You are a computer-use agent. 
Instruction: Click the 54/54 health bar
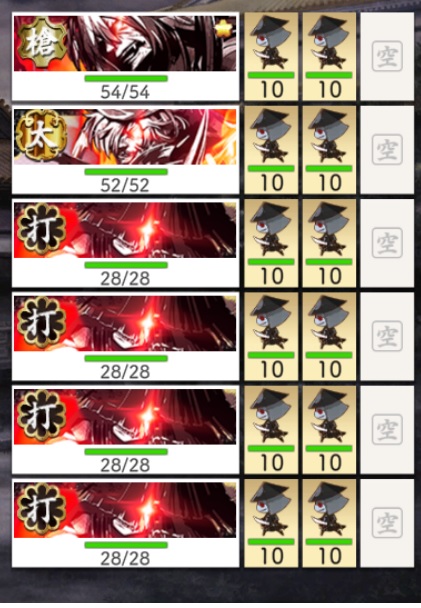(126, 79)
